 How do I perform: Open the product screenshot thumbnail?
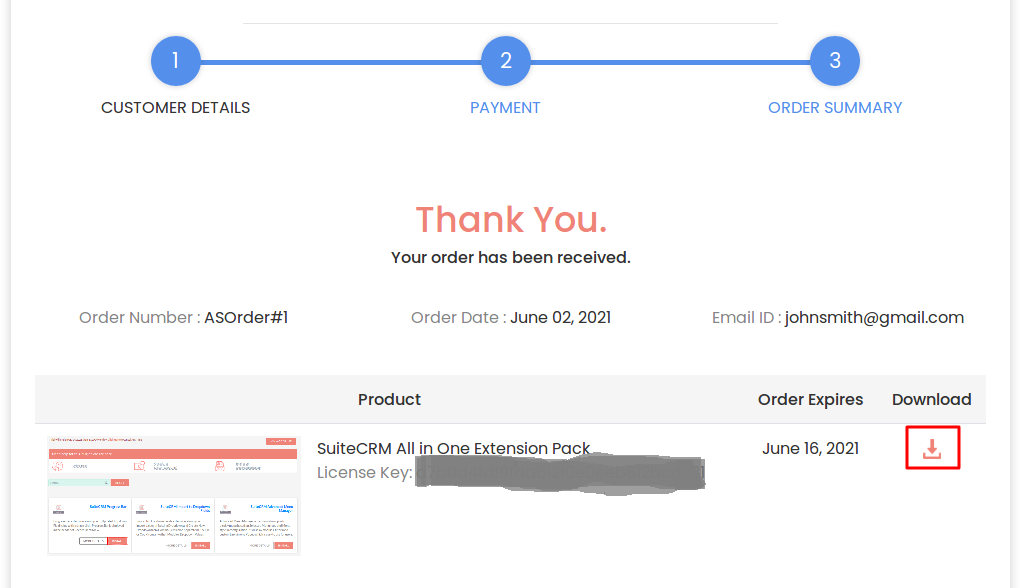click(173, 494)
